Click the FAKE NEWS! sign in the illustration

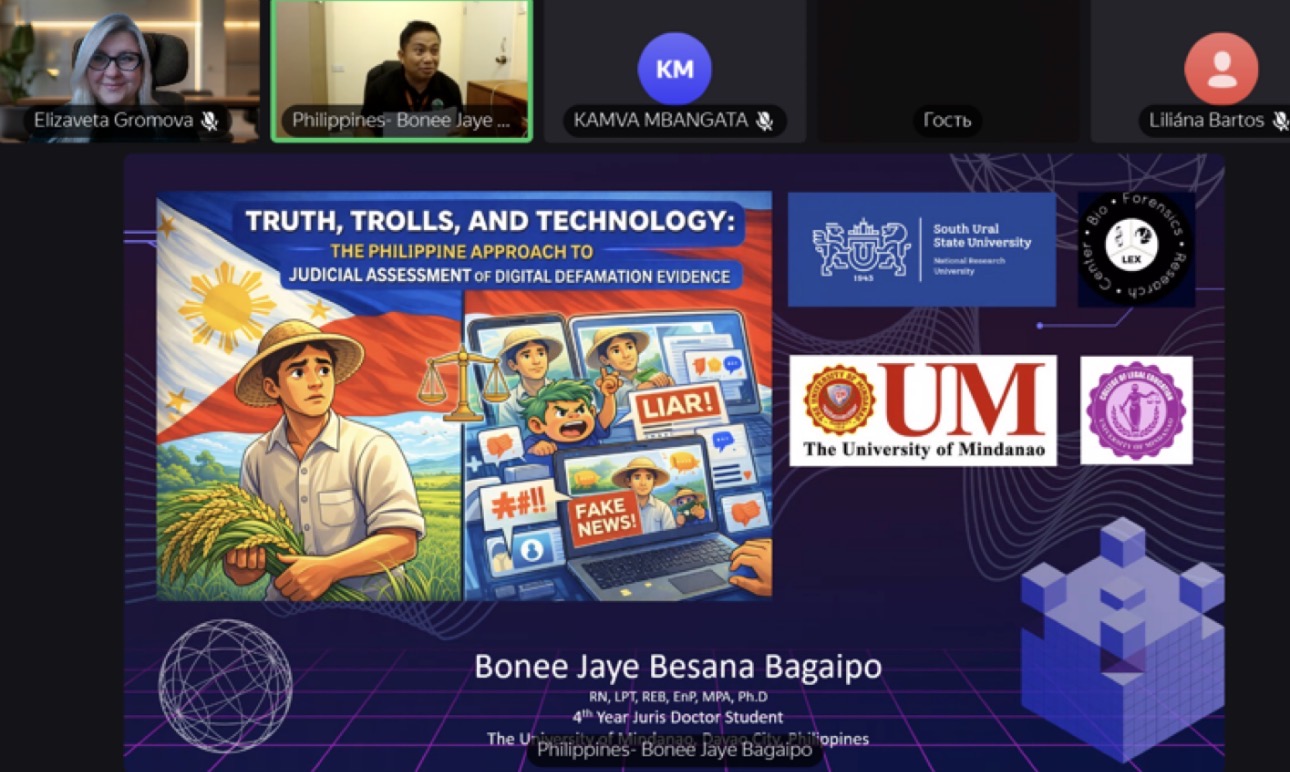[x=605, y=516]
